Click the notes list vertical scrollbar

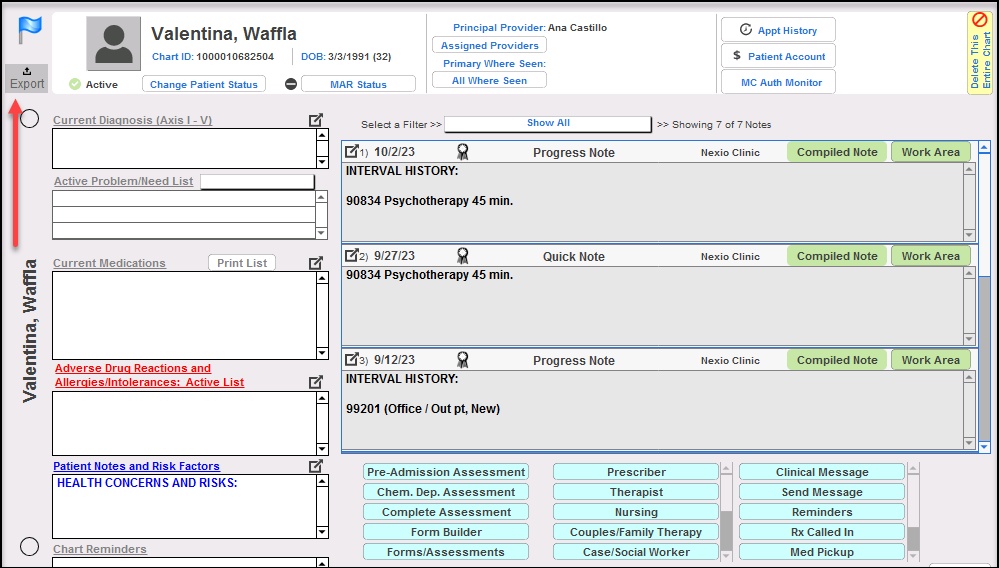984,300
